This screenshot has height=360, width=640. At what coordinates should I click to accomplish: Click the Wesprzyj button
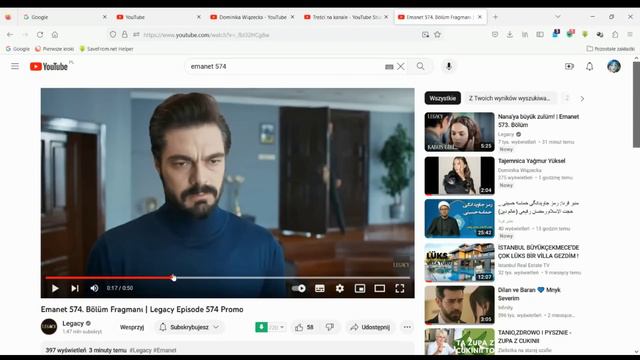pyautogui.click(x=132, y=327)
